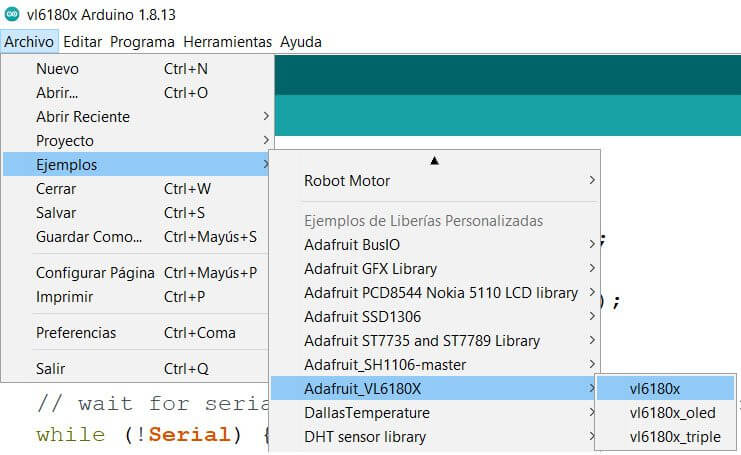
Task: Expand the Proyecto submenu
Action: pos(65,141)
